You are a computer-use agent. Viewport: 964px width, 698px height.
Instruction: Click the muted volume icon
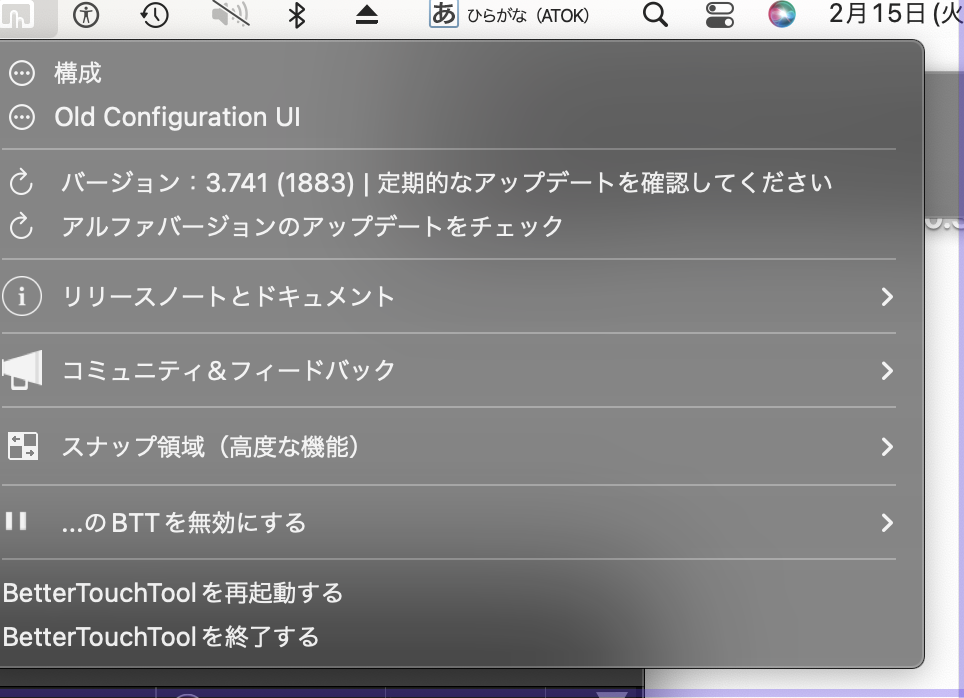tap(230, 14)
